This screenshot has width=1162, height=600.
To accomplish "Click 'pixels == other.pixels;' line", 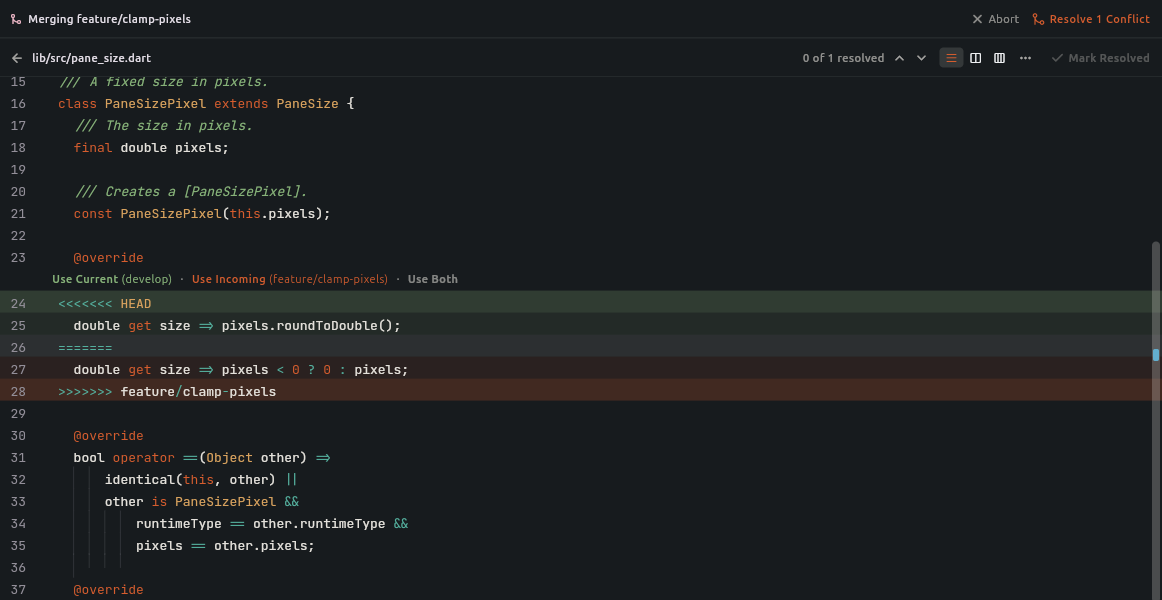I will click(225, 546).
